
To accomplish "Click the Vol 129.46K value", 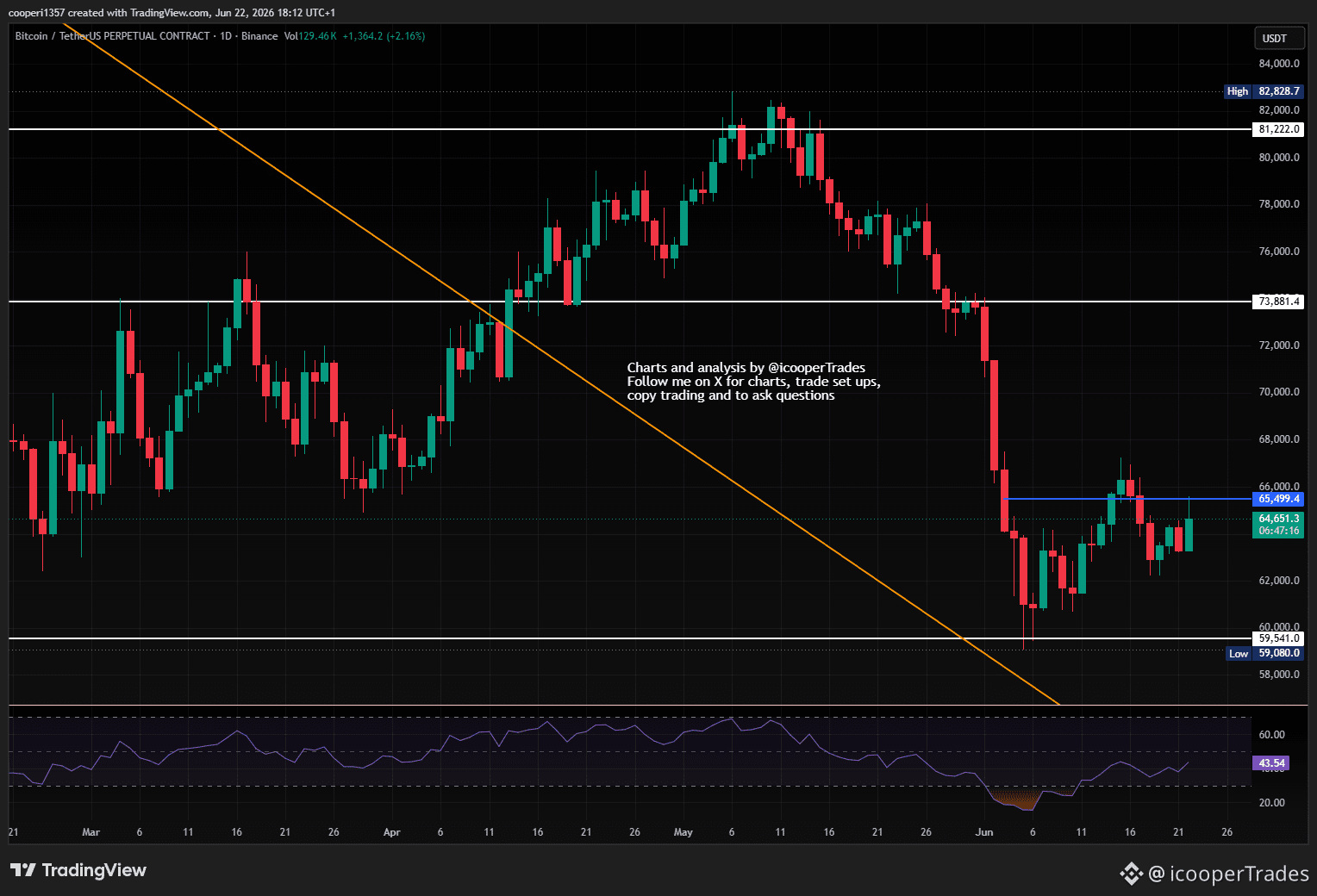I will click(x=310, y=36).
